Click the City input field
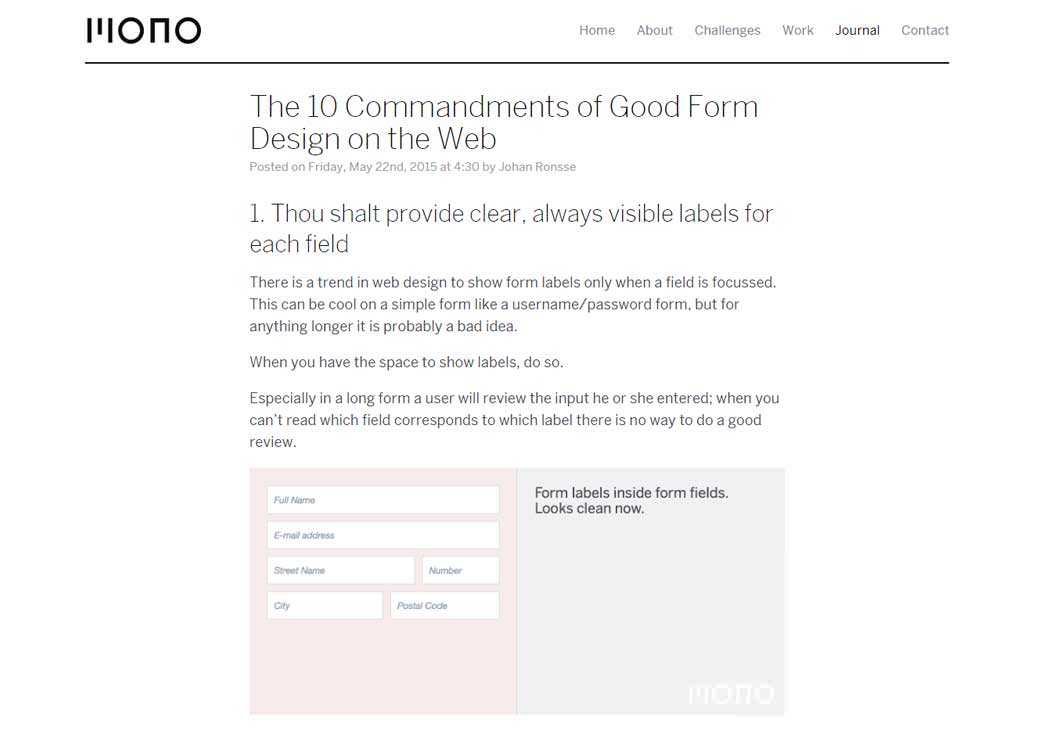The height and width of the screenshot is (733, 1040). [x=324, y=605]
